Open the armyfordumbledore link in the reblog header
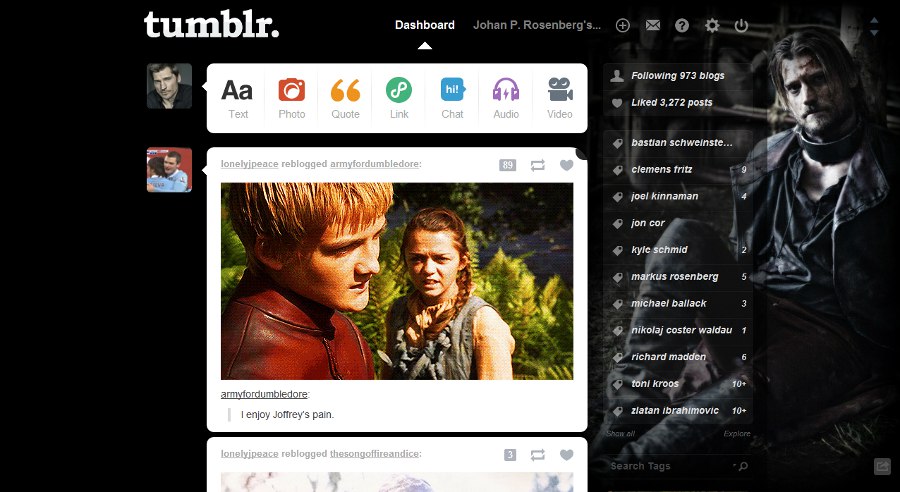The height and width of the screenshot is (492, 900). point(374,164)
